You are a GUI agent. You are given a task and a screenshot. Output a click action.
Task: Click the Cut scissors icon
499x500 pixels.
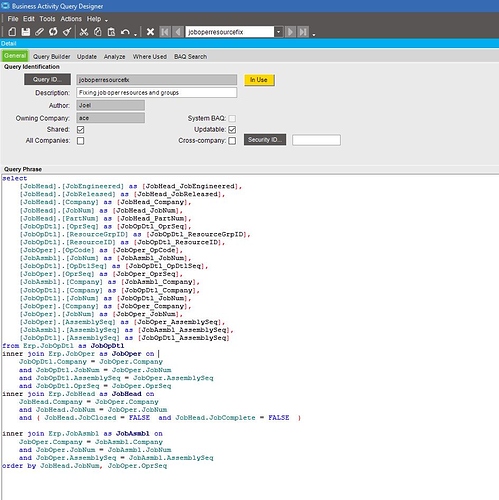click(x=84, y=32)
